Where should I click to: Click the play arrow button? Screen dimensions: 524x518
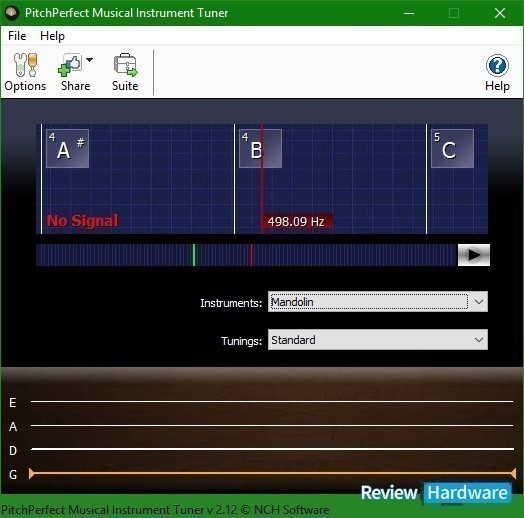click(474, 255)
